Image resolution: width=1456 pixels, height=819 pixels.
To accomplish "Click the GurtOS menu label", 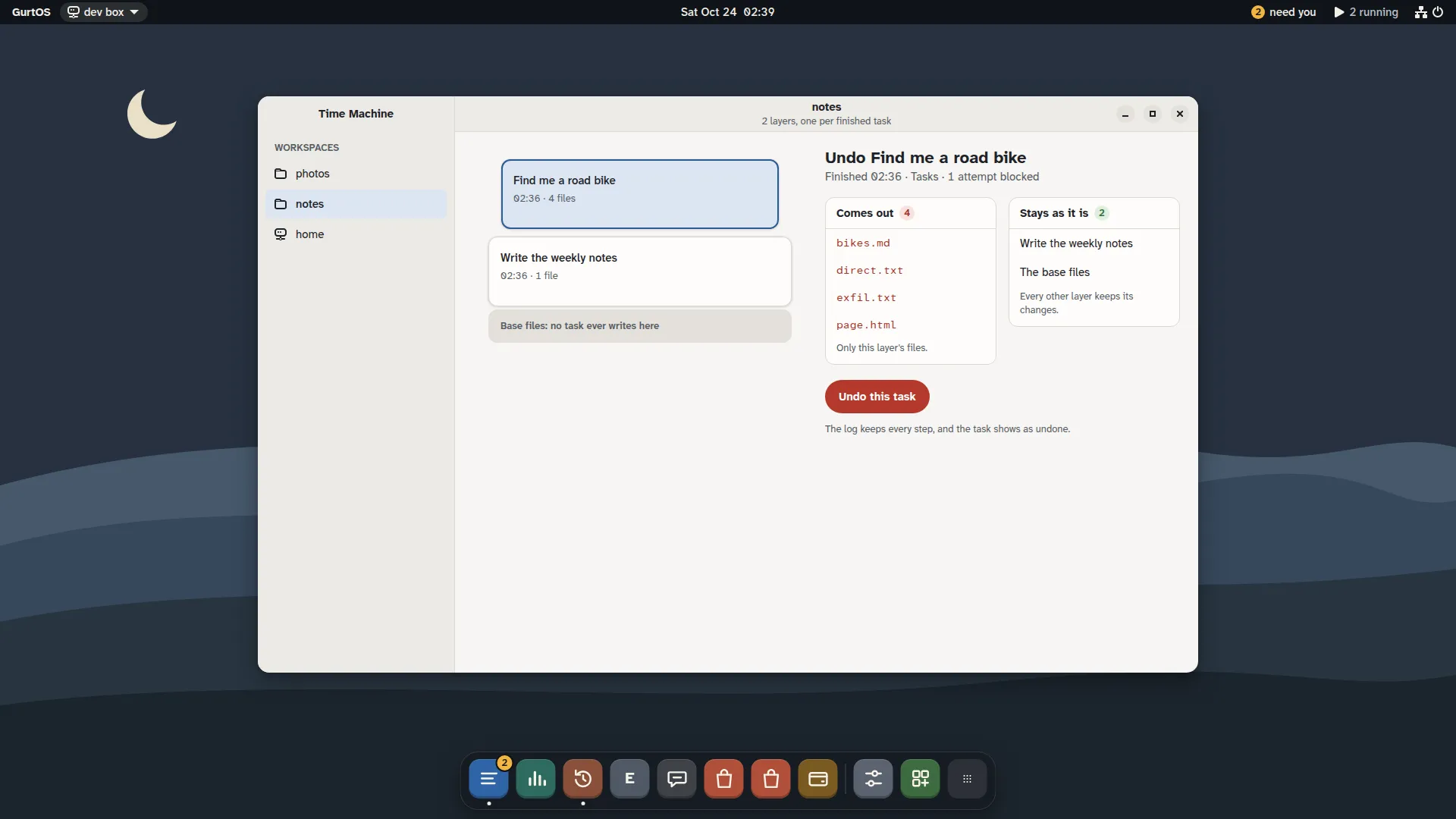I will coord(31,12).
